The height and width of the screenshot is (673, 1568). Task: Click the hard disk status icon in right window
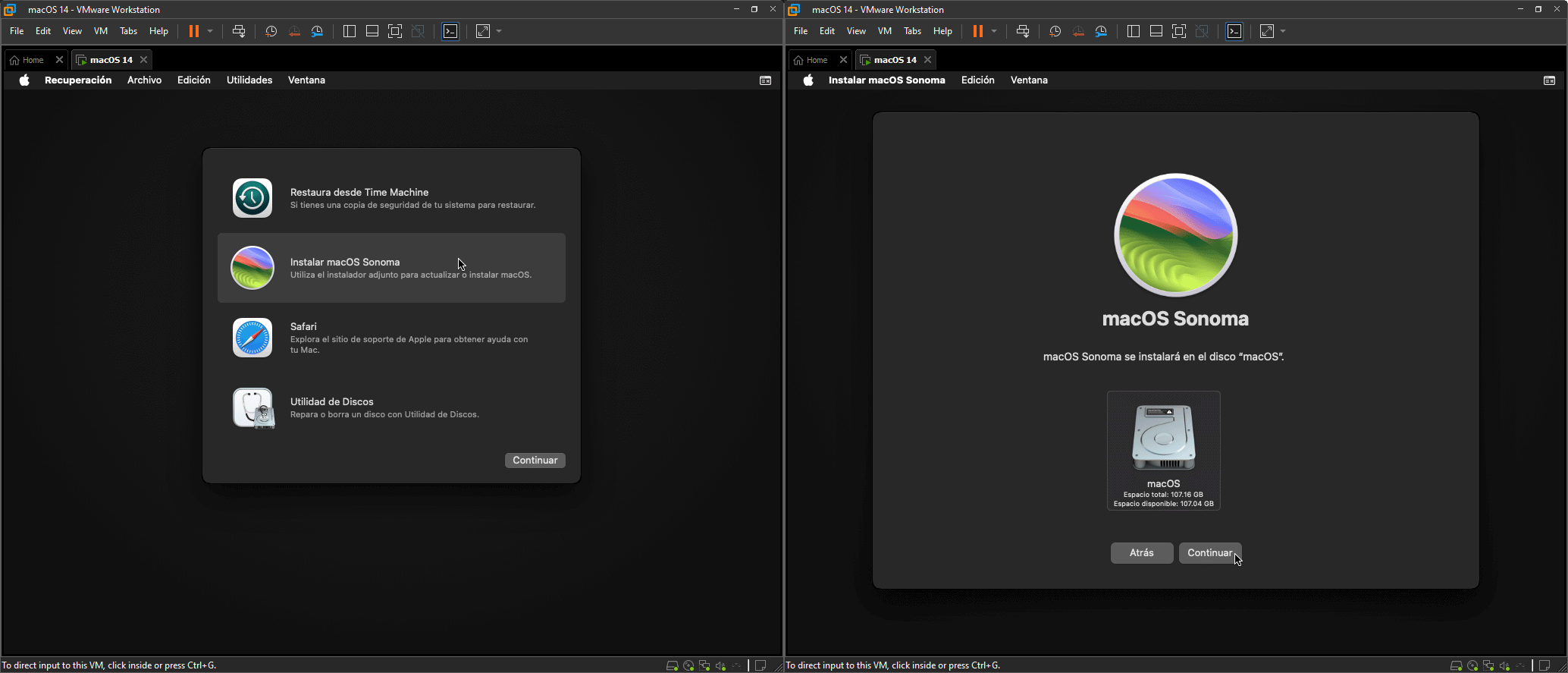click(1456, 665)
